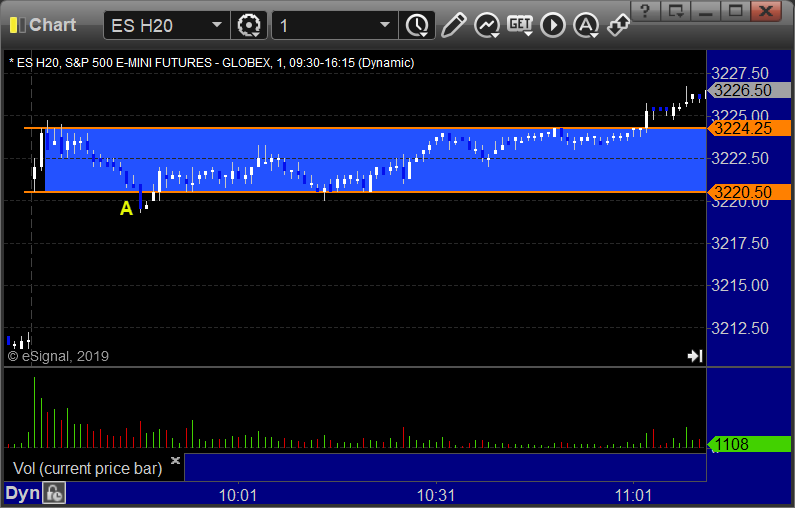Click the green volume value 1108
This screenshot has height=508, width=795.
749,444
